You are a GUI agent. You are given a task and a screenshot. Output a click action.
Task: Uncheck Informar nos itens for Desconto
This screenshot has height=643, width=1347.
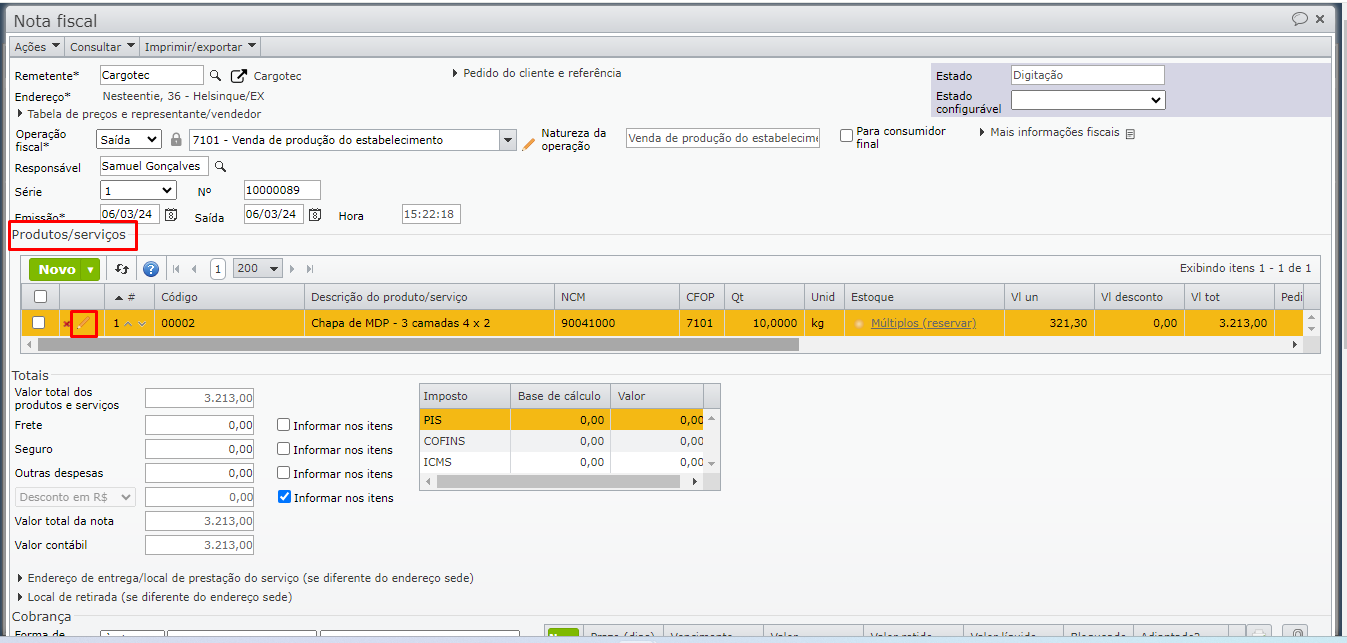(284, 497)
